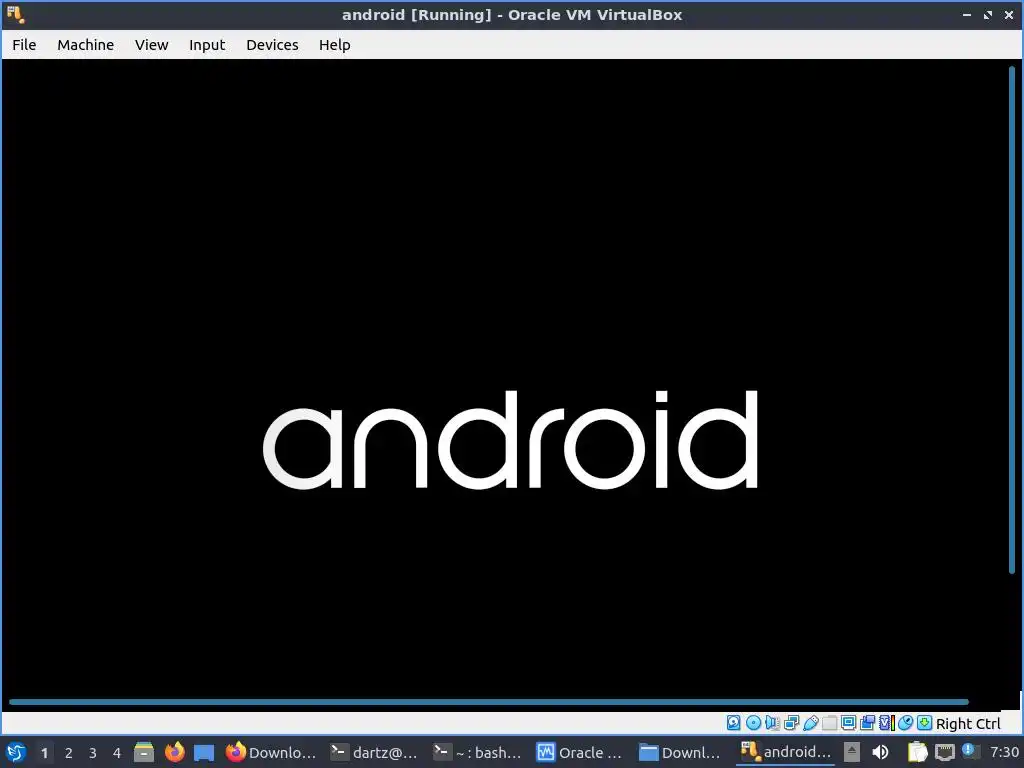
Task: Open the Lubuntu application menu
Action: (16, 753)
